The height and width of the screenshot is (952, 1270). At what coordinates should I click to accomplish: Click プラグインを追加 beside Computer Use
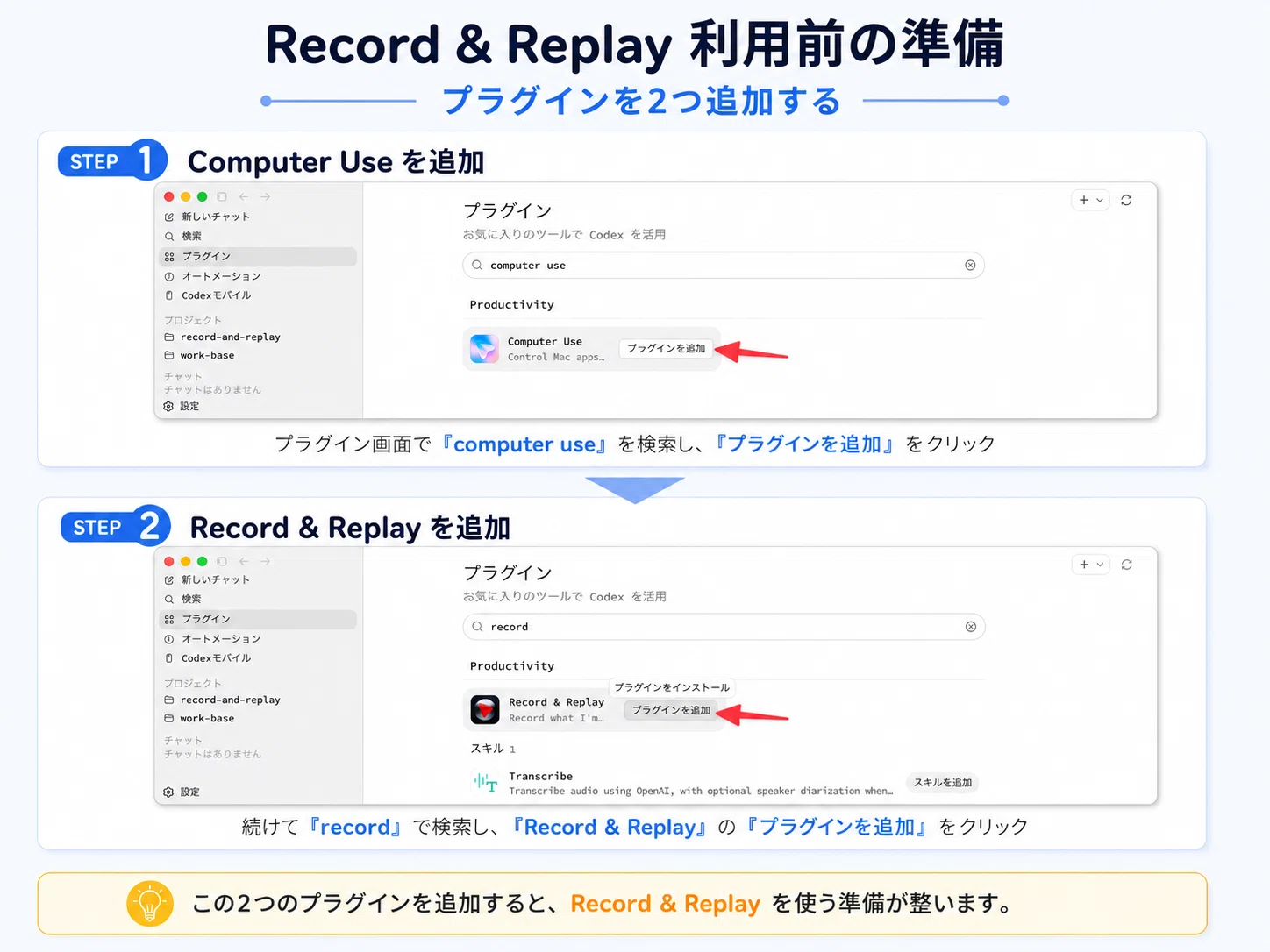point(666,348)
